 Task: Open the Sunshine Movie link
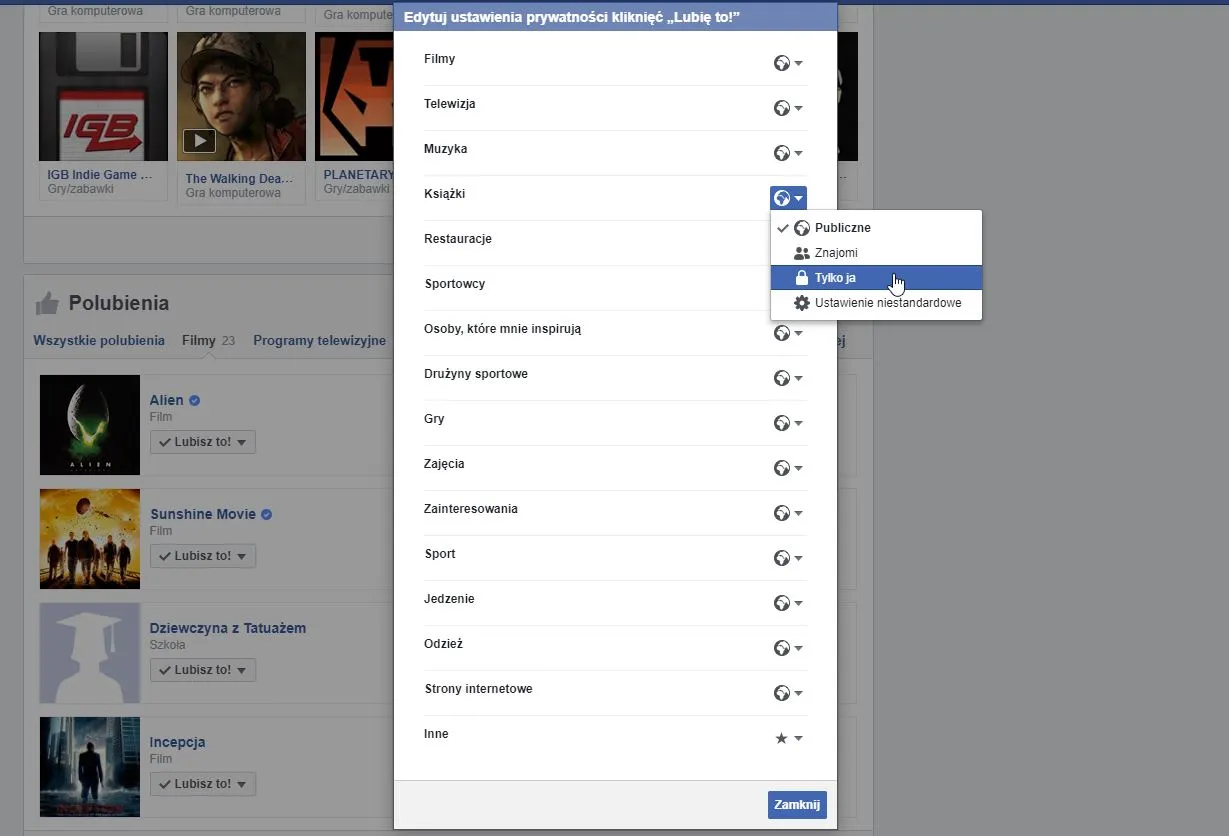pyautogui.click(x=202, y=513)
